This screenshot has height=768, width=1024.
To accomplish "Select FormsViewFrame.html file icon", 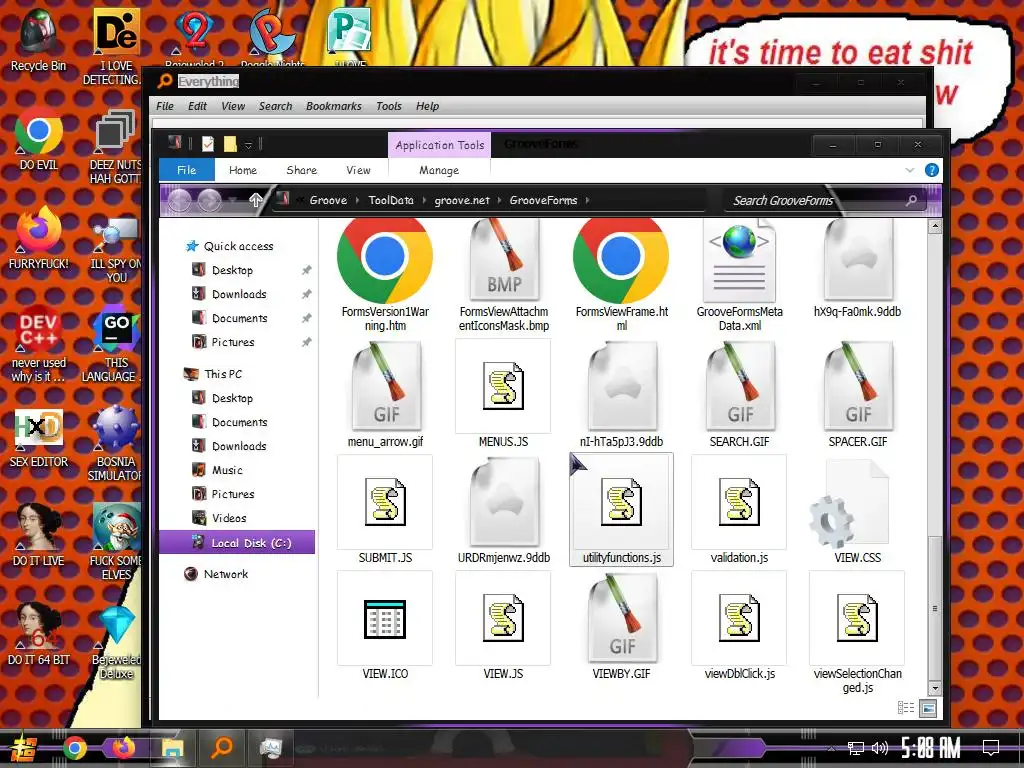I will coord(621,259).
